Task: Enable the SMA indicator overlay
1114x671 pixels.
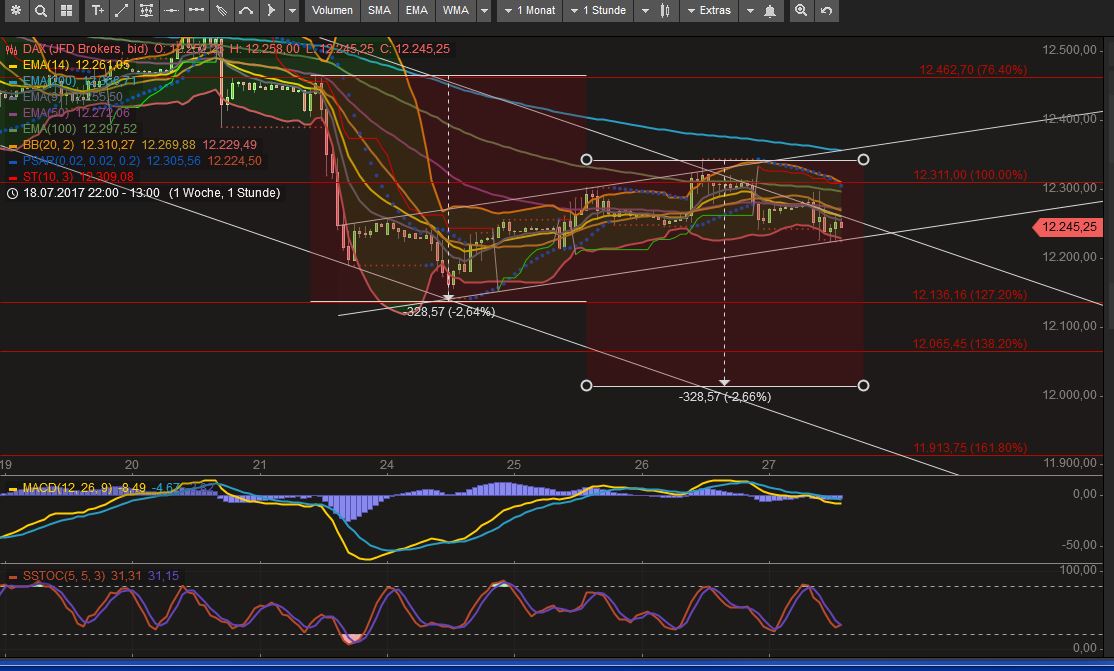Action: (378, 11)
